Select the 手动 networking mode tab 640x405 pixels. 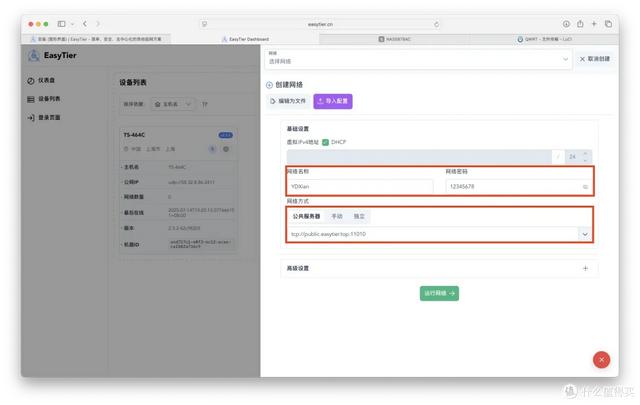click(337, 216)
